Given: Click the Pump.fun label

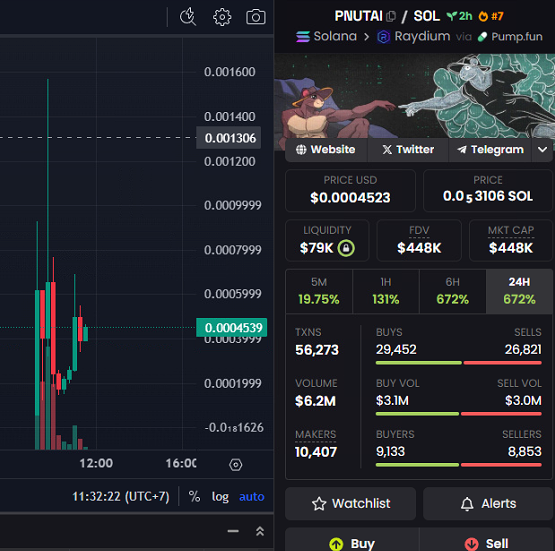Looking at the screenshot, I should (x=510, y=36).
